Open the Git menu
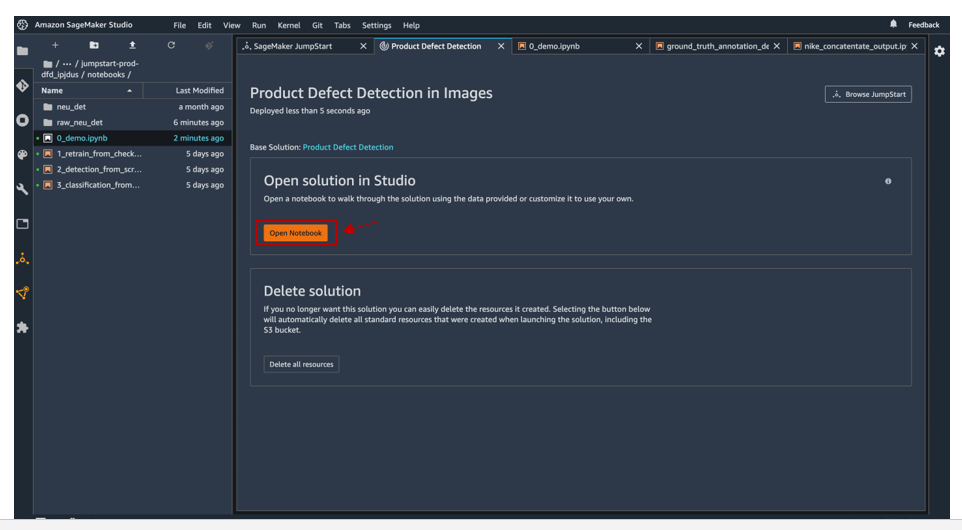Viewport: 962px width, 530px height. [x=317, y=25]
